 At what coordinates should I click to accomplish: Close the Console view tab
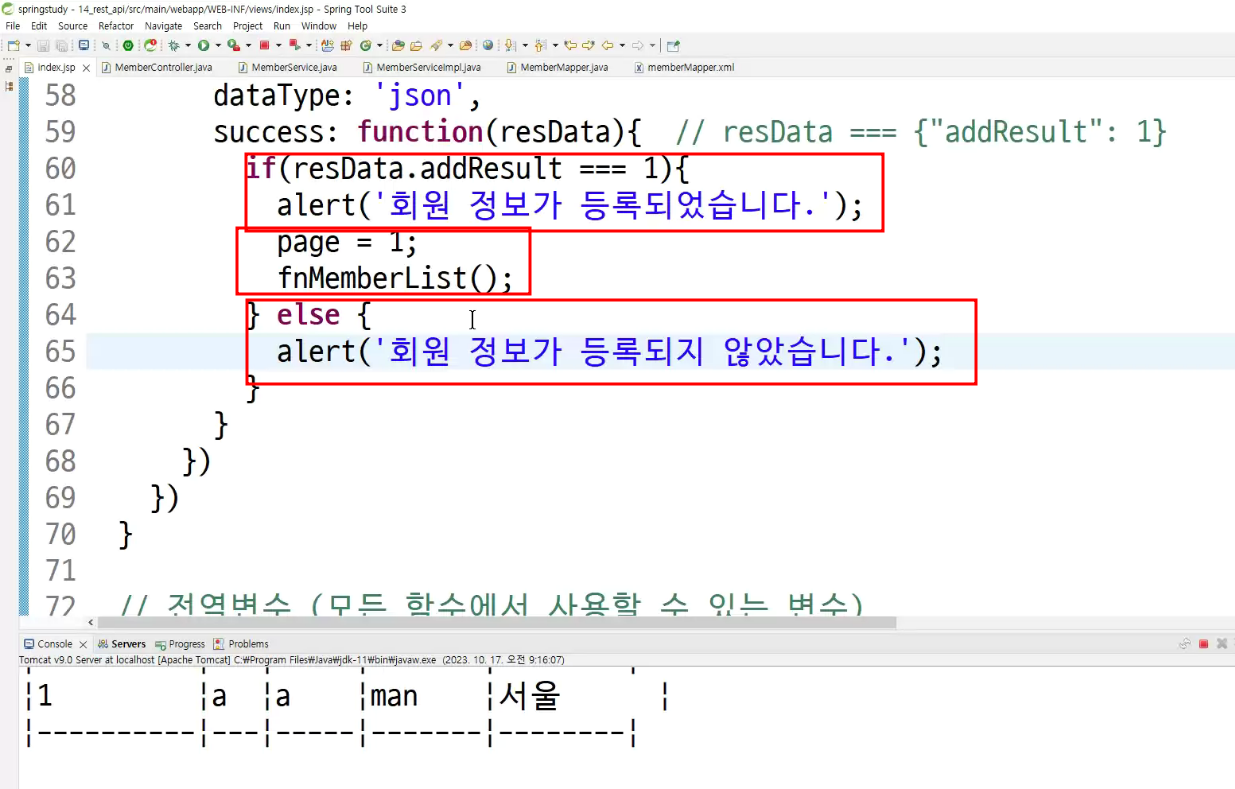point(83,645)
